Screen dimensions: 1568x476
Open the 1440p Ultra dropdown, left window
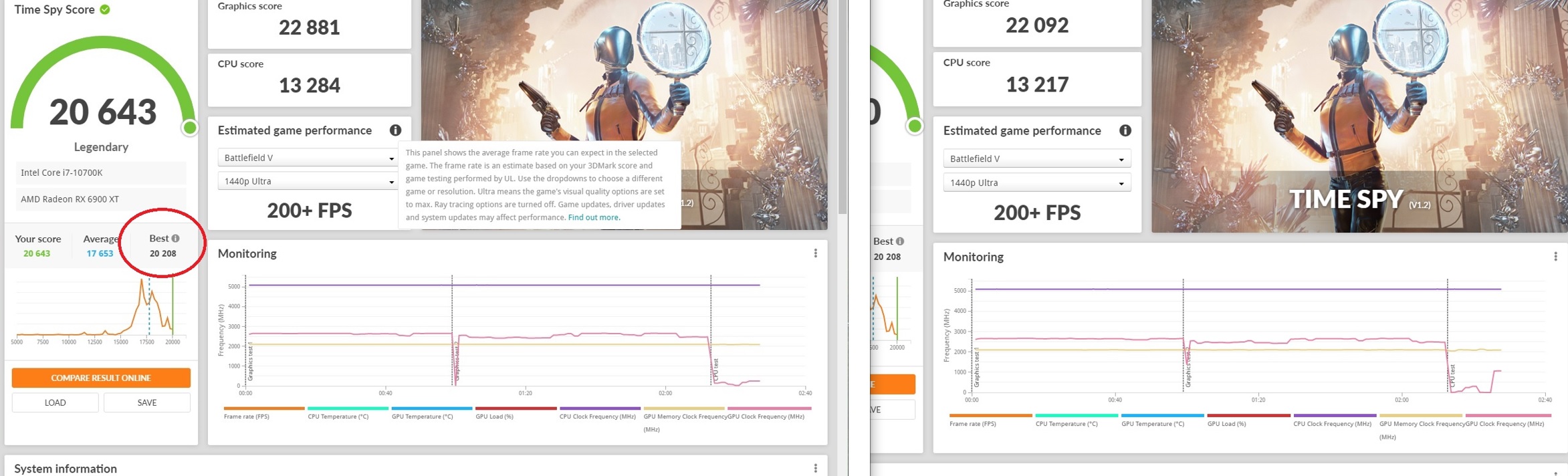click(308, 181)
